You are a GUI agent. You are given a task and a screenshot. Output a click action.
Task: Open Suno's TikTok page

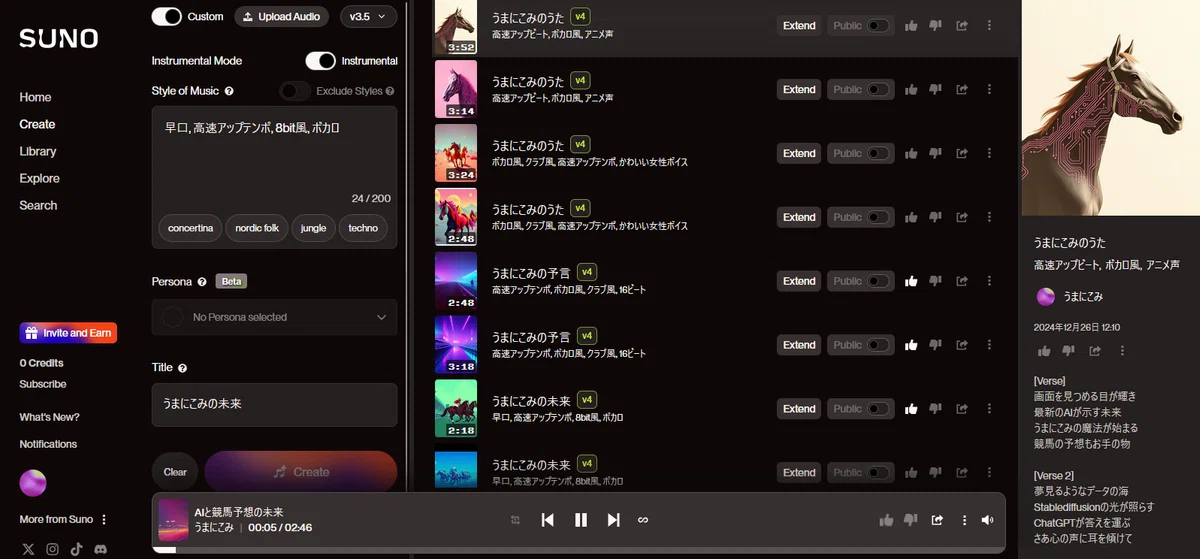(76, 549)
